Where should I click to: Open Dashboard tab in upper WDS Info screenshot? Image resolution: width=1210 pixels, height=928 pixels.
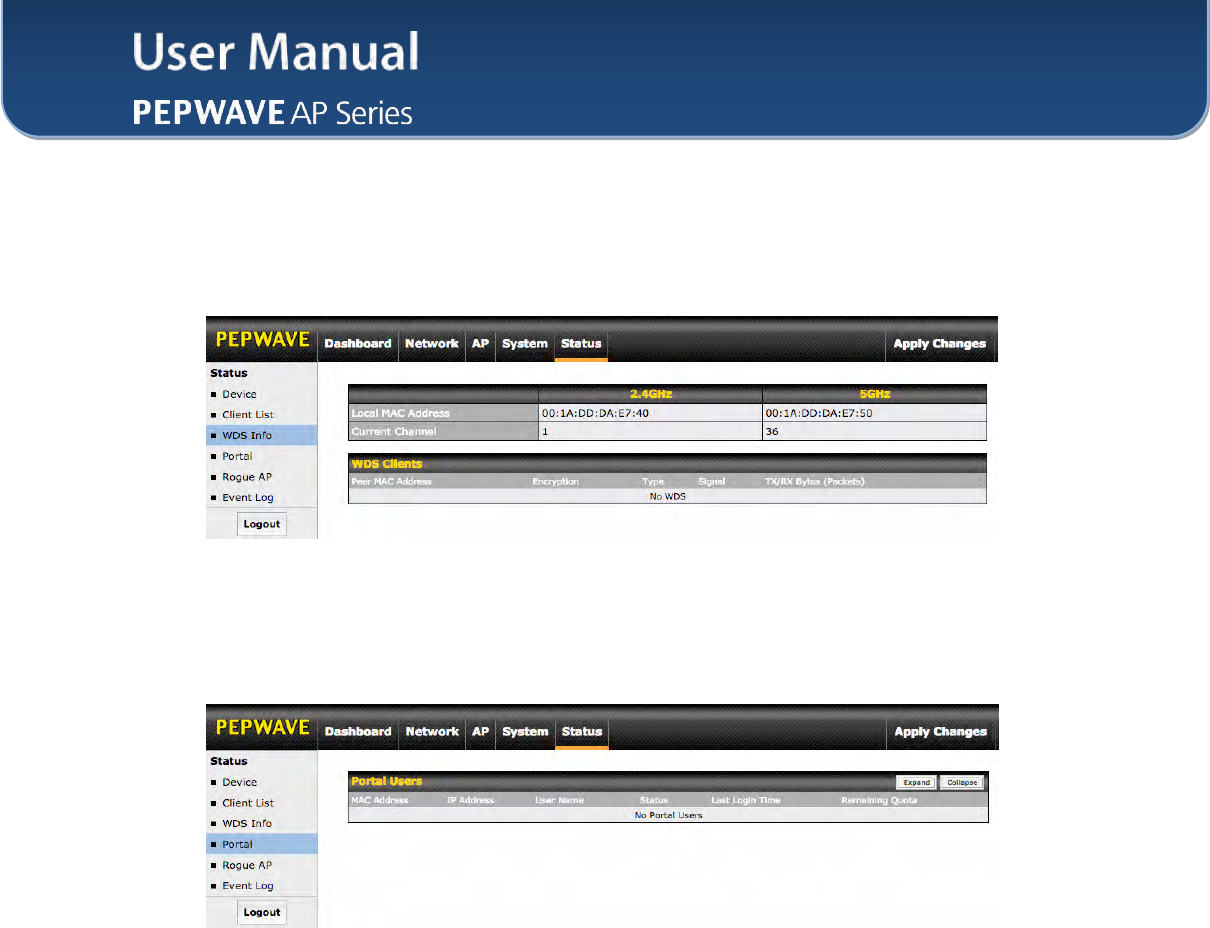[x=358, y=343]
